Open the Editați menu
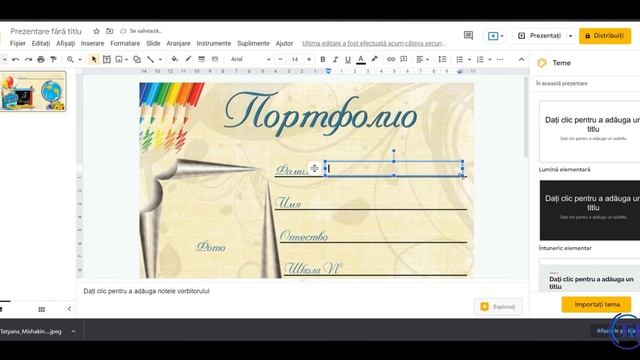The image size is (640, 360). [41, 43]
